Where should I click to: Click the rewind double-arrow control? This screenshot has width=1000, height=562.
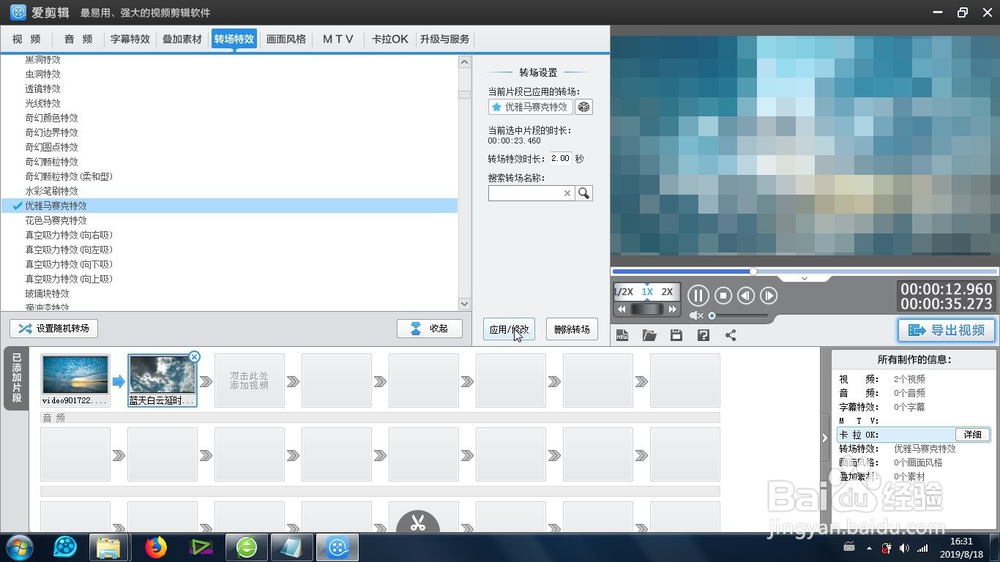point(622,309)
